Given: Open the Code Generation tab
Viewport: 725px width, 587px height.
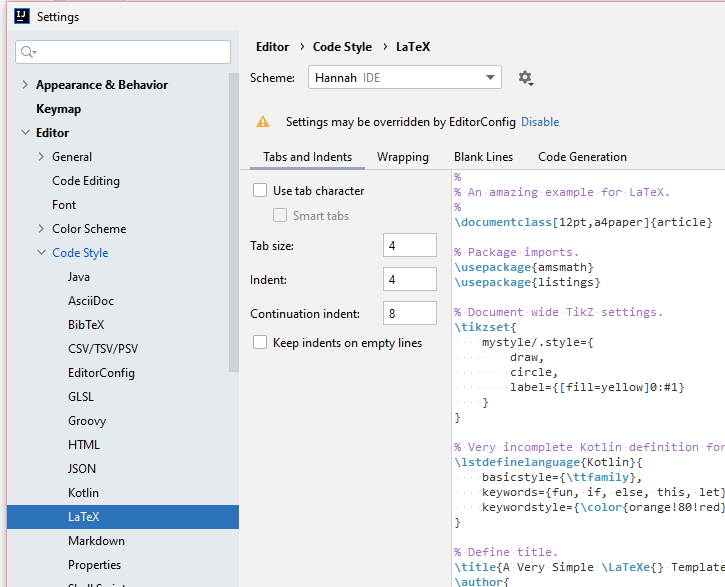Looking at the screenshot, I should tap(582, 157).
